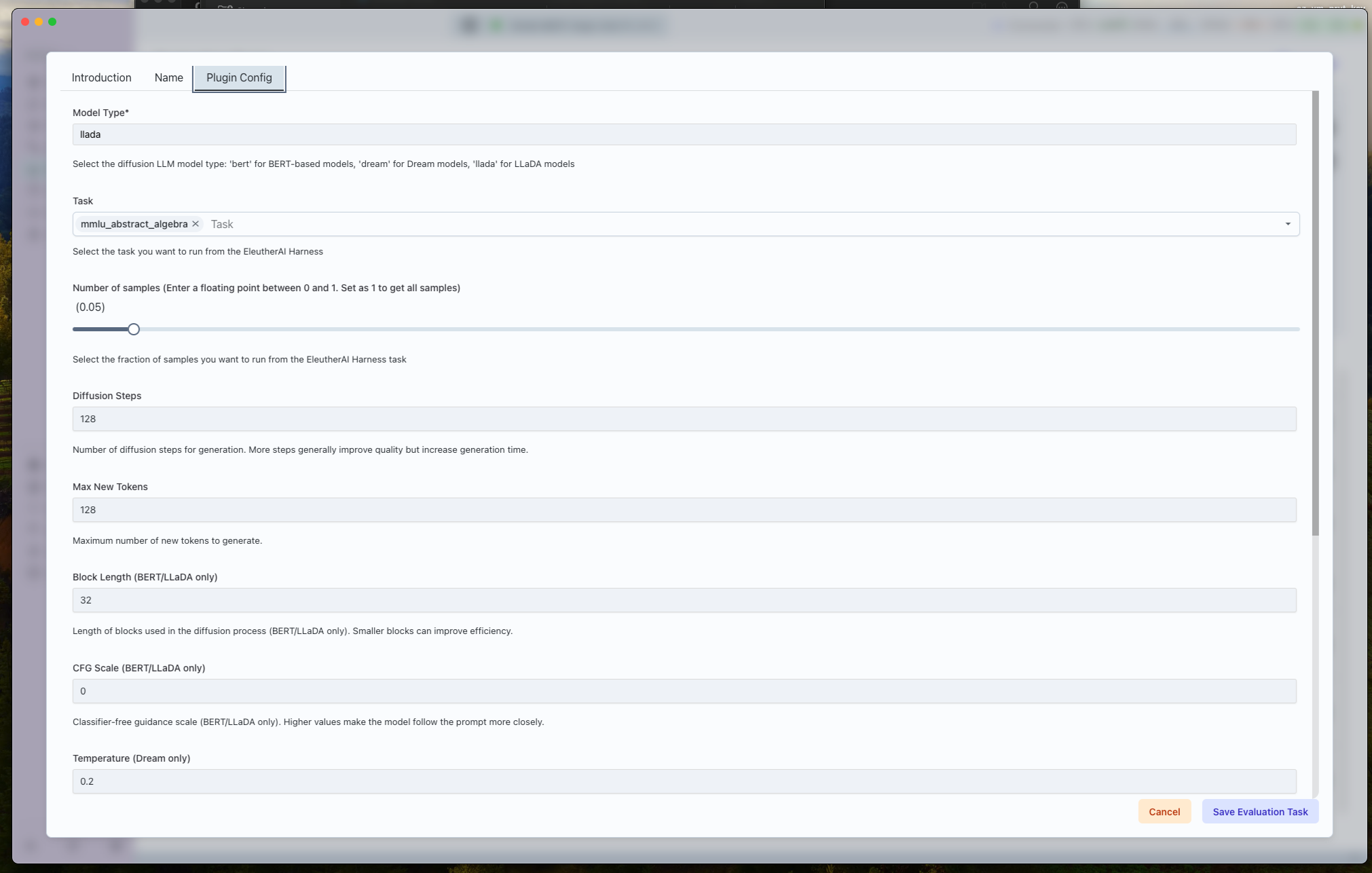Click the red window close button
This screenshot has width=1372, height=873.
point(25,22)
